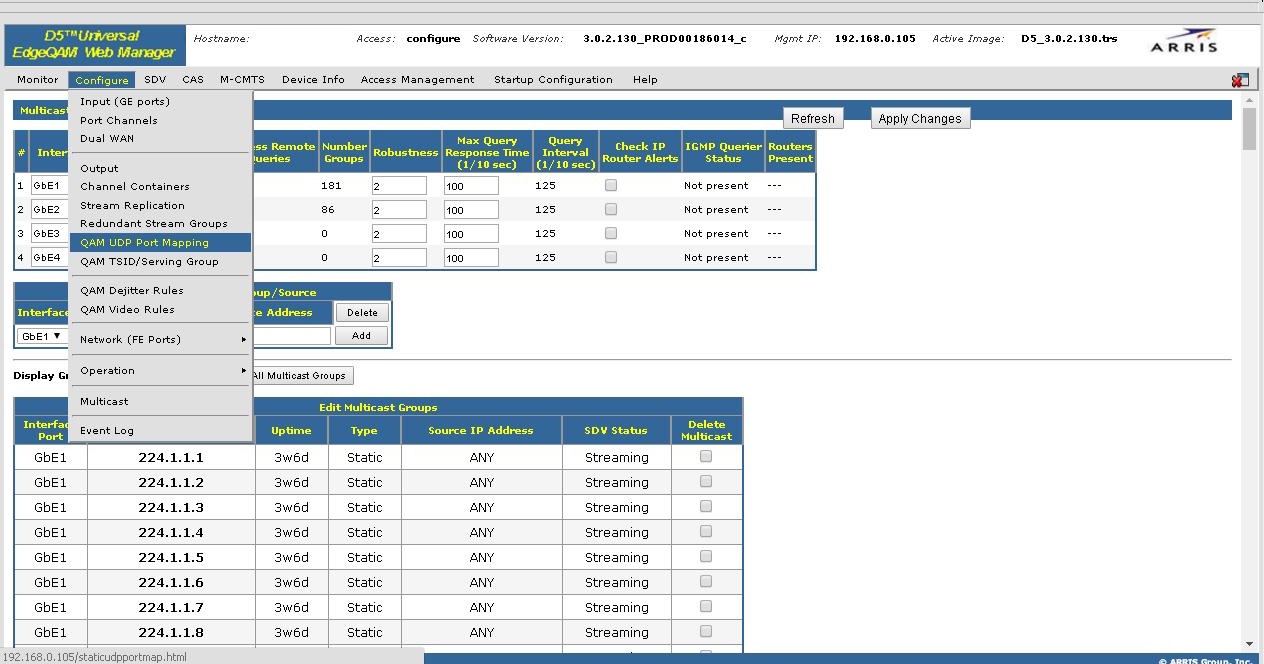Click the SDV Status column header
Screen dimensions: 1264x664
(616, 430)
